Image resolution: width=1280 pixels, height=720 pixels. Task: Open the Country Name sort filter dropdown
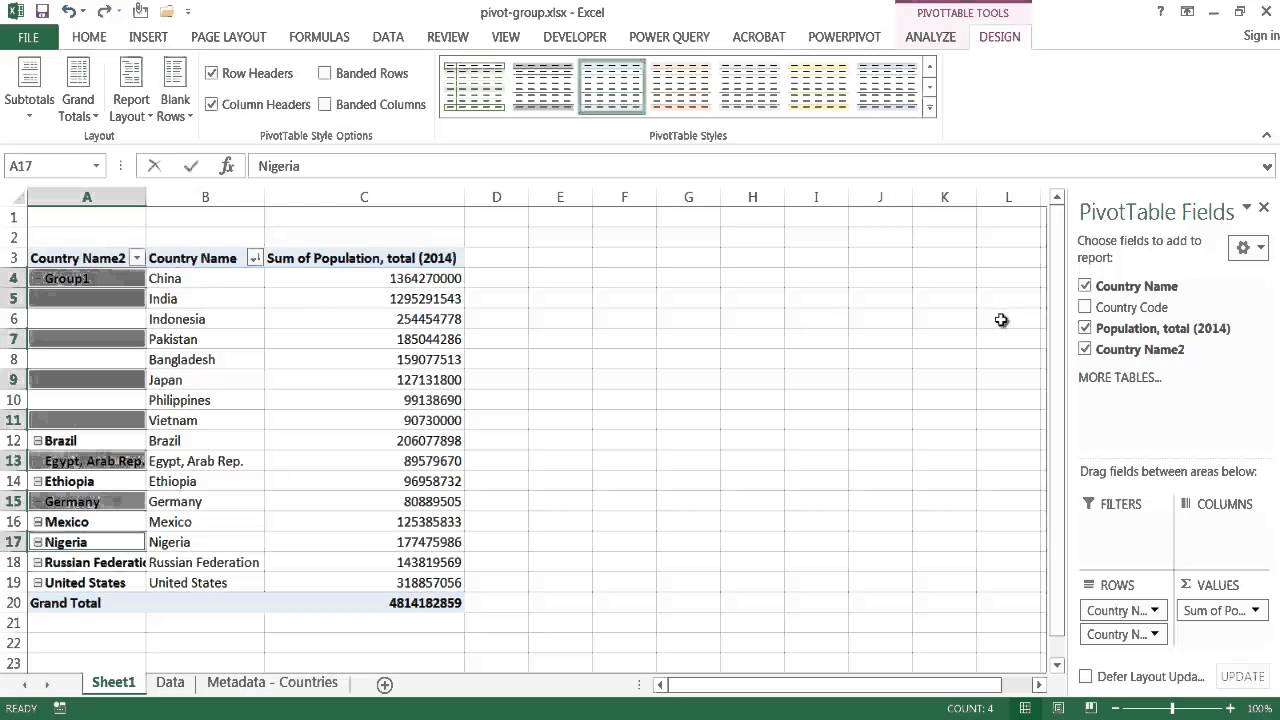point(255,258)
